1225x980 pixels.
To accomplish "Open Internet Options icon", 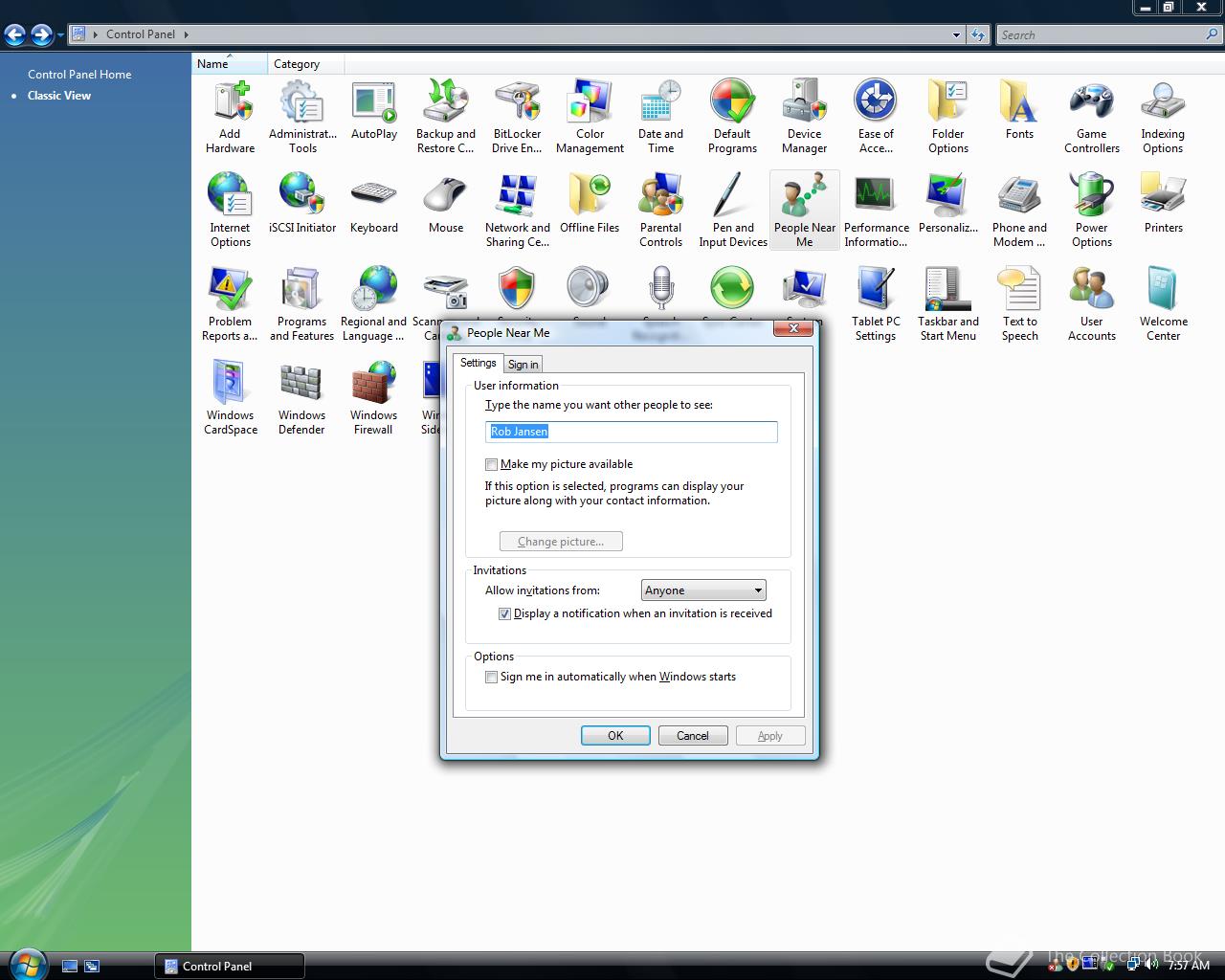I will click(230, 211).
